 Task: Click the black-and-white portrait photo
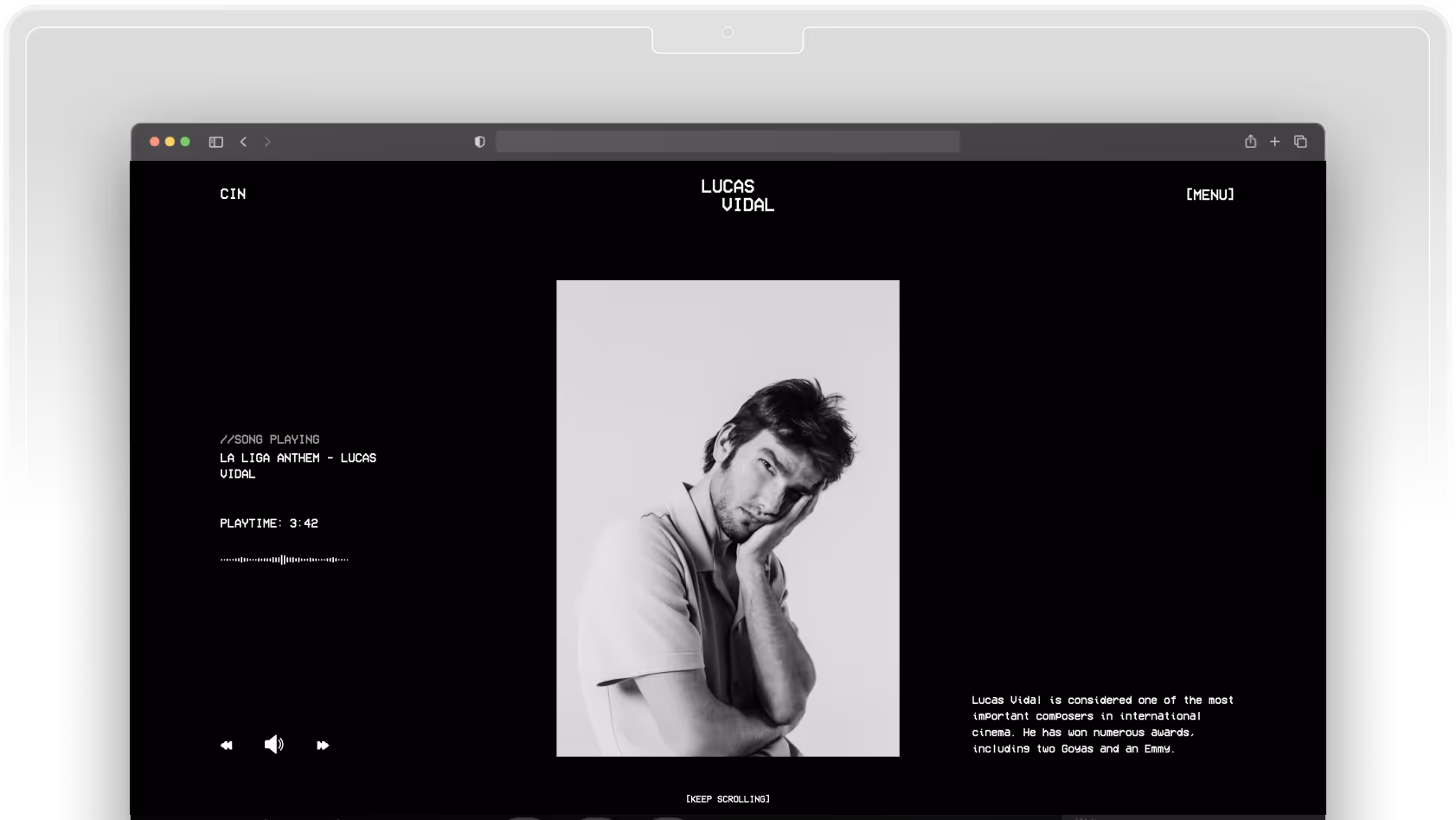coord(728,517)
